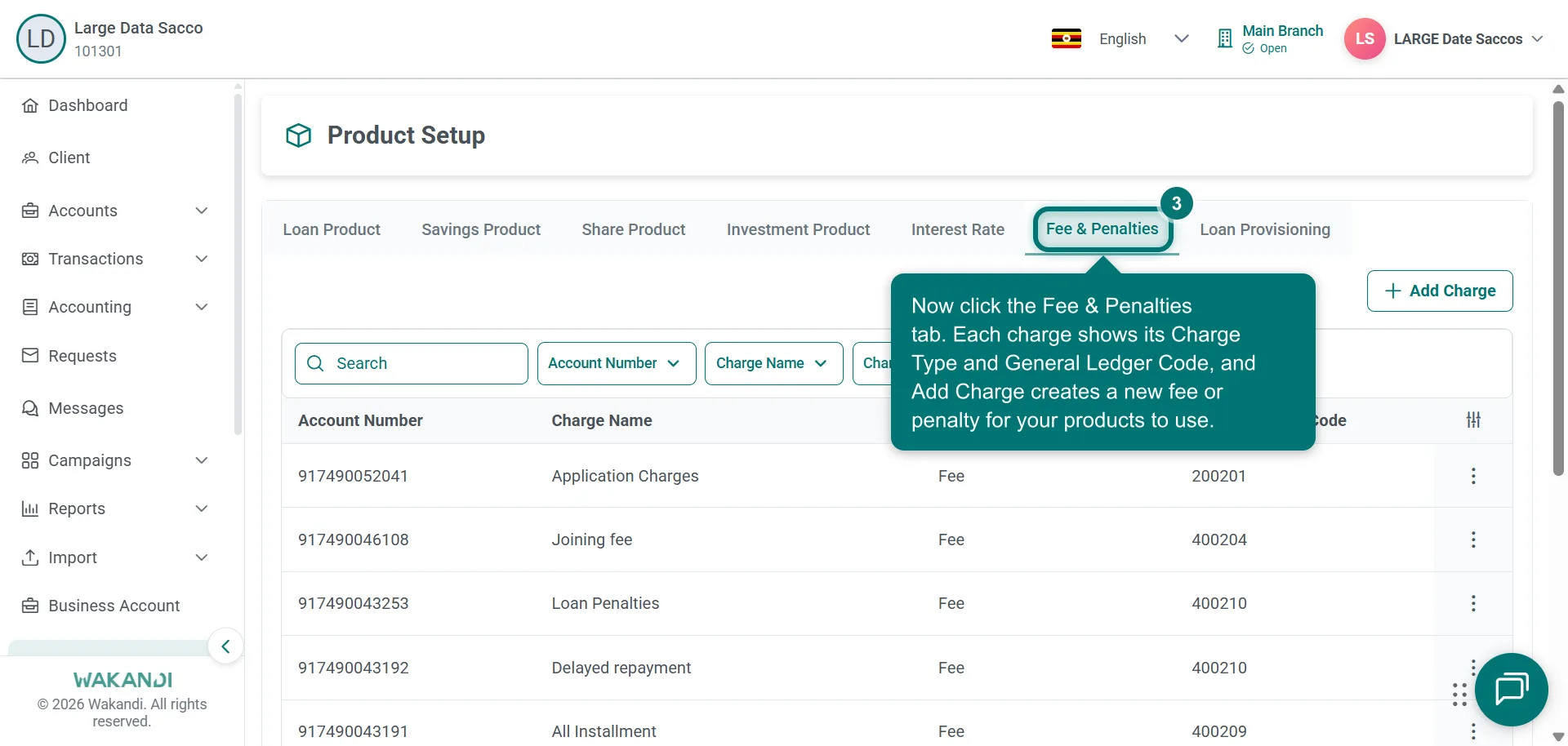Switch to the Loan Product tab
Viewport: 1568px width, 746px height.
(332, 229)
